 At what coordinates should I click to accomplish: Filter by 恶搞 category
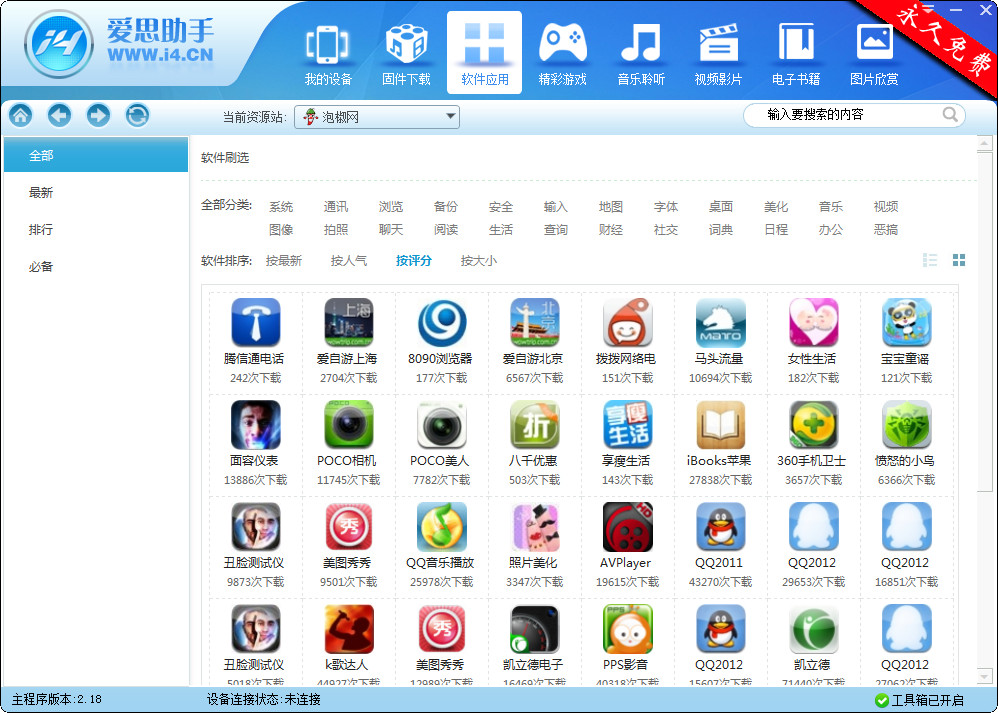coord(886,230)
